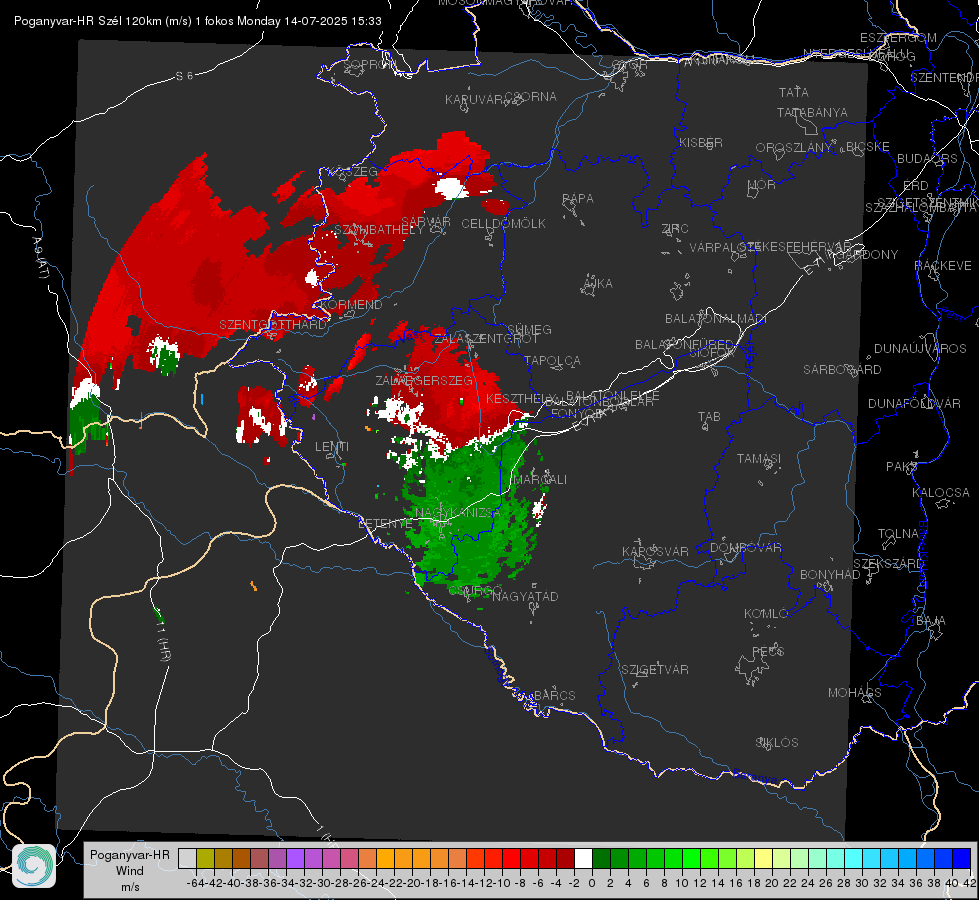Click the NAGYKANIZSA city label
Viewport: 979px width, 900px height.
pos(458,513)
